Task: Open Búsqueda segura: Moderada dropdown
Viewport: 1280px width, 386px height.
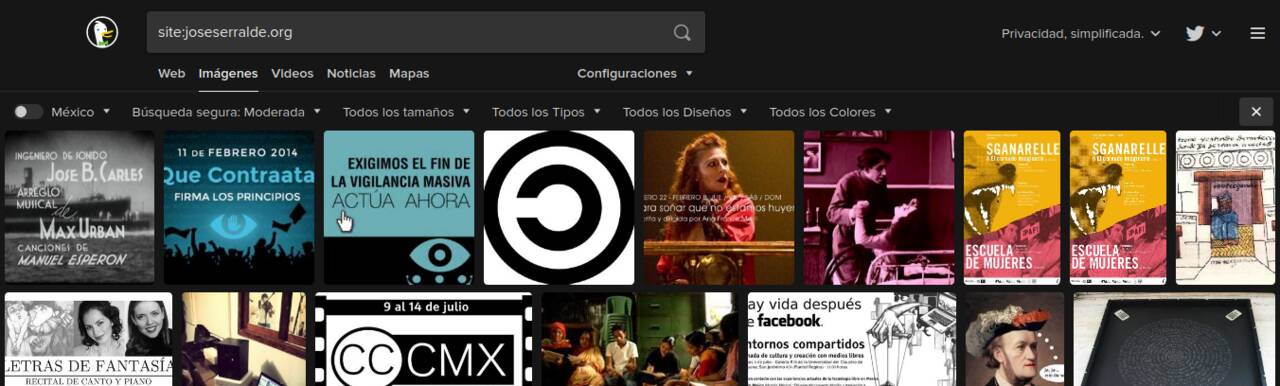Action: pyautogui.click(x=226, y=112)
